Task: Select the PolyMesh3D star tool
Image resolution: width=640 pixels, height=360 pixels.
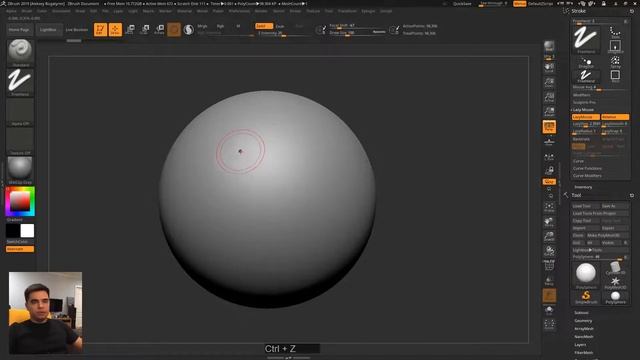Action: pos(615,282)
